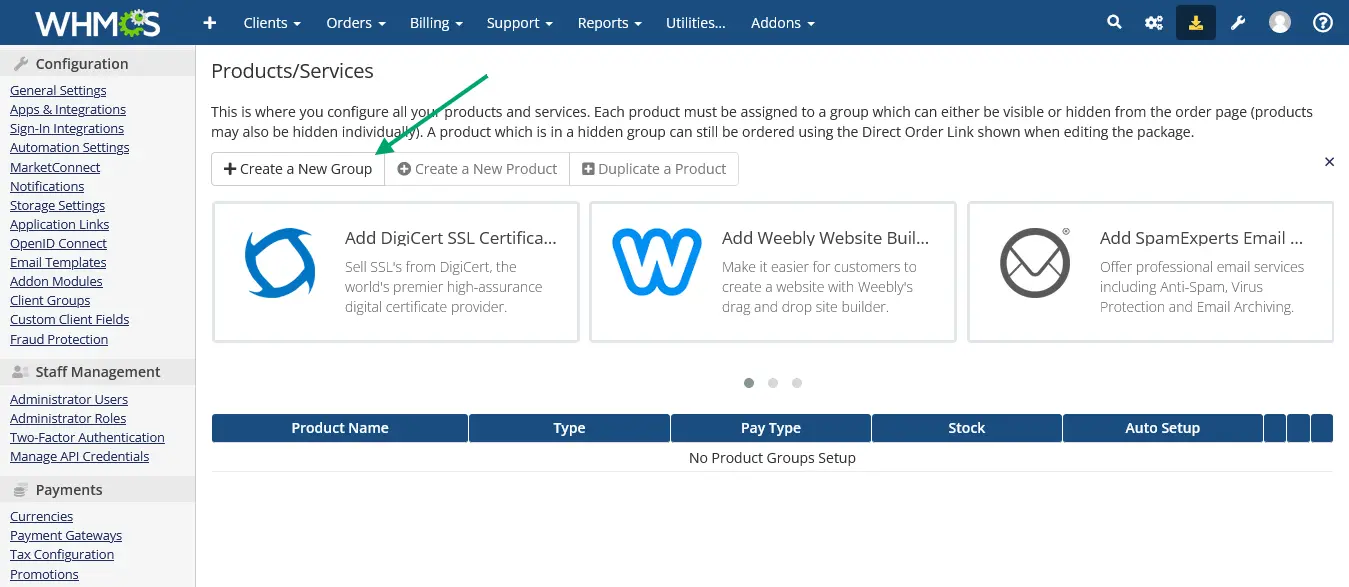
Task: Open Add Weebly Website Builder card title
Action: (x=826, y=238)
